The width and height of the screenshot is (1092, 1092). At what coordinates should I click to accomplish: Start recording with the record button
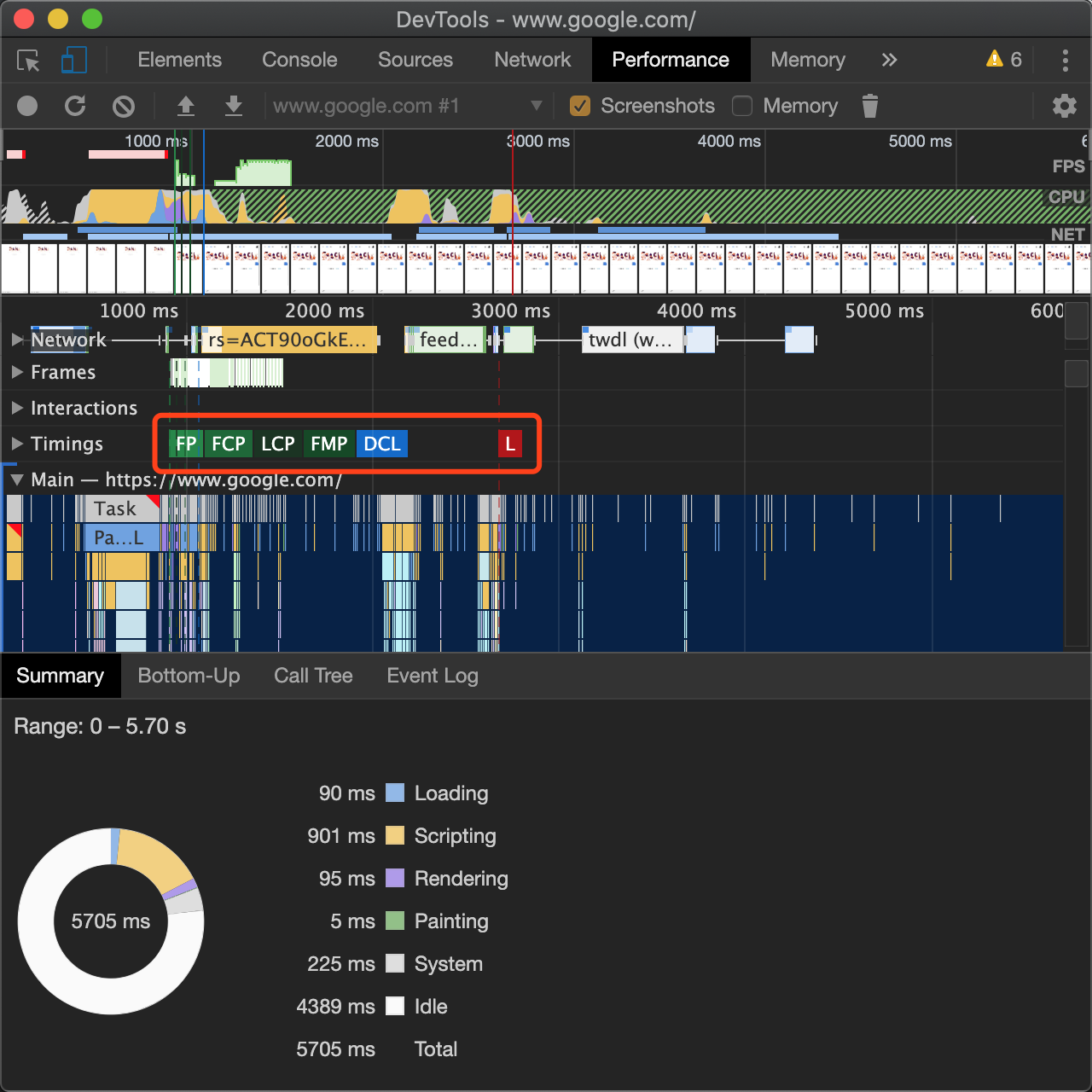tap(27, 106)
